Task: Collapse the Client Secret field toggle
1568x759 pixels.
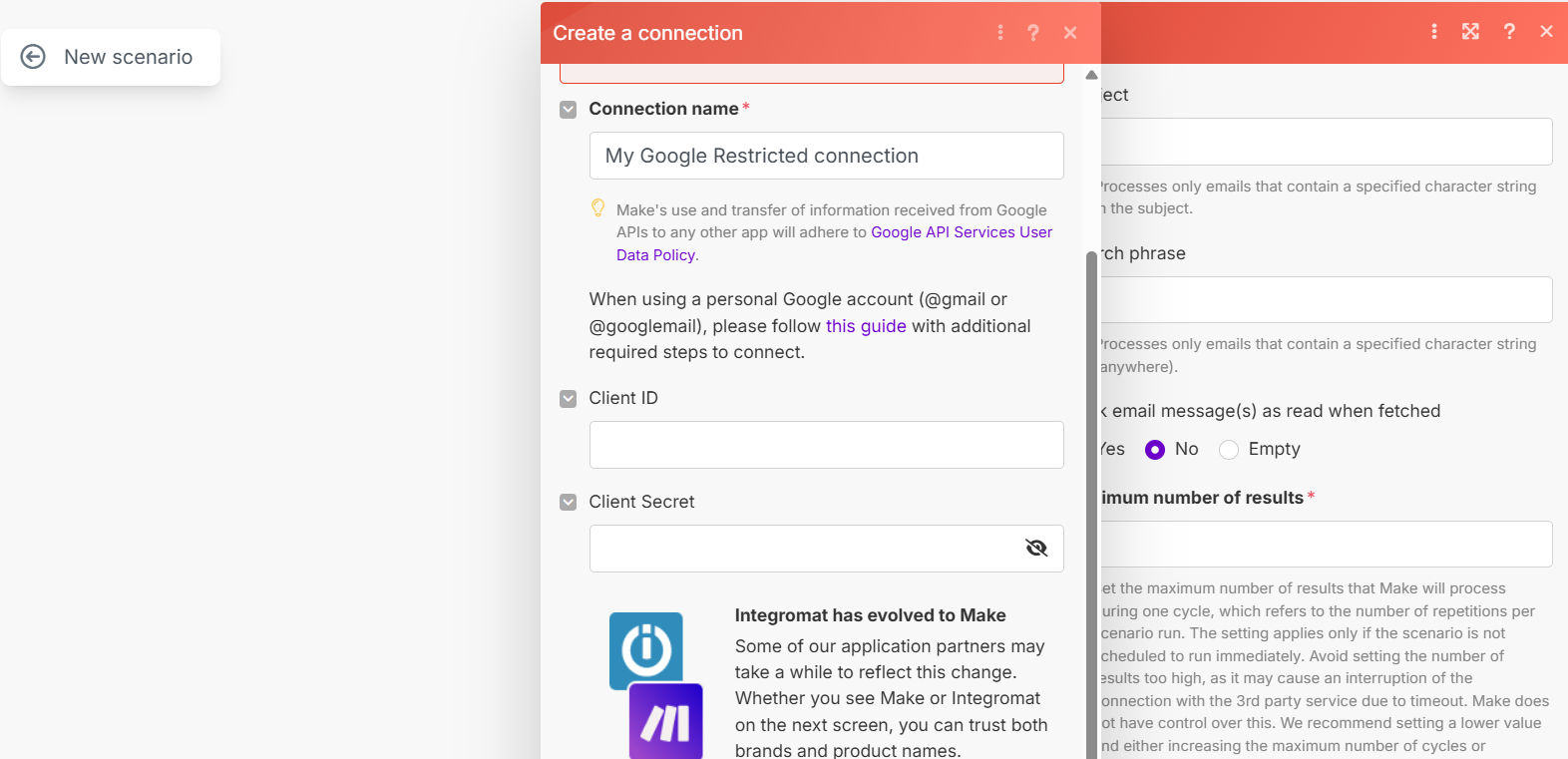Action: coord(569,503)
